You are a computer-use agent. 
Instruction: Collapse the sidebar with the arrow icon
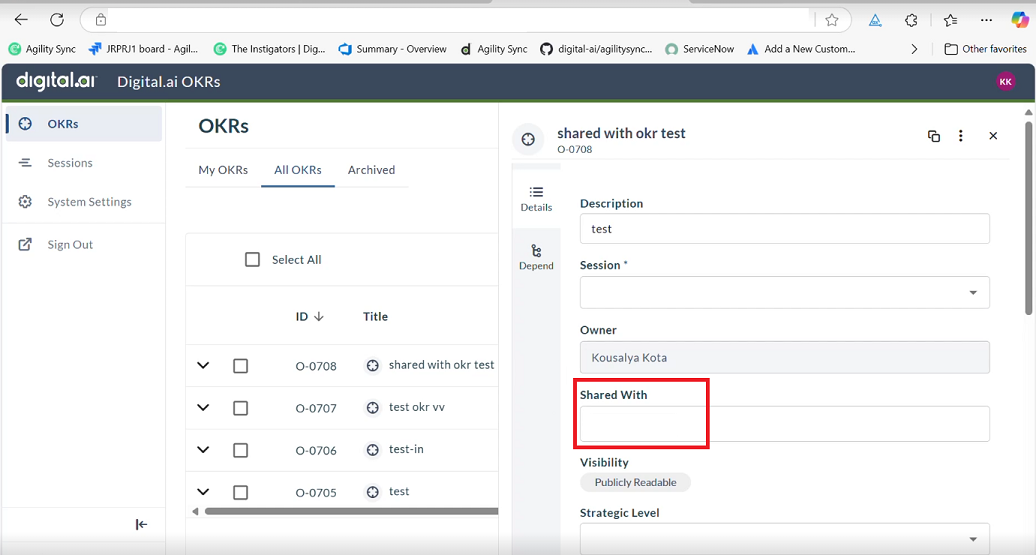click(141, 525)
